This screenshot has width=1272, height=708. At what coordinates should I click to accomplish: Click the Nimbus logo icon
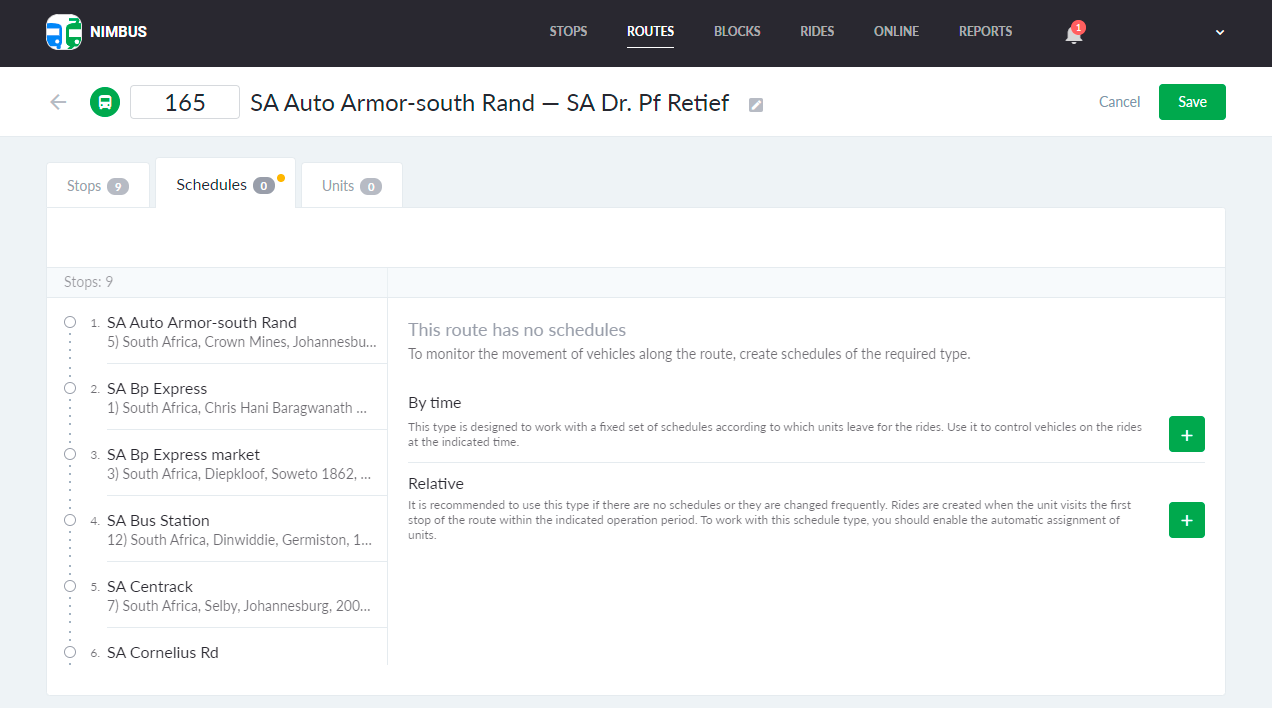64,32
